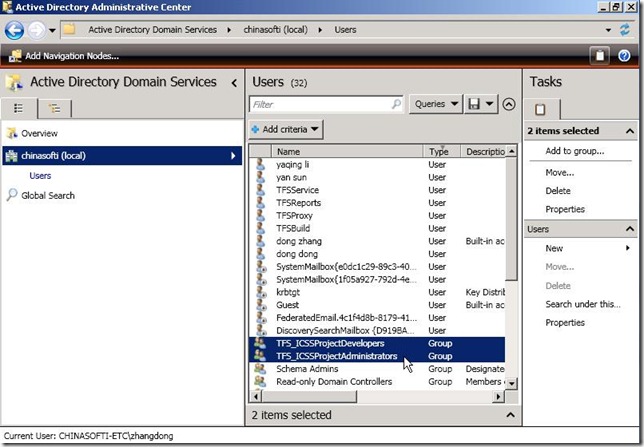Viewport: 644px width, 447px height.
Task: Click the help question mark icon
Action: [624, 56]
